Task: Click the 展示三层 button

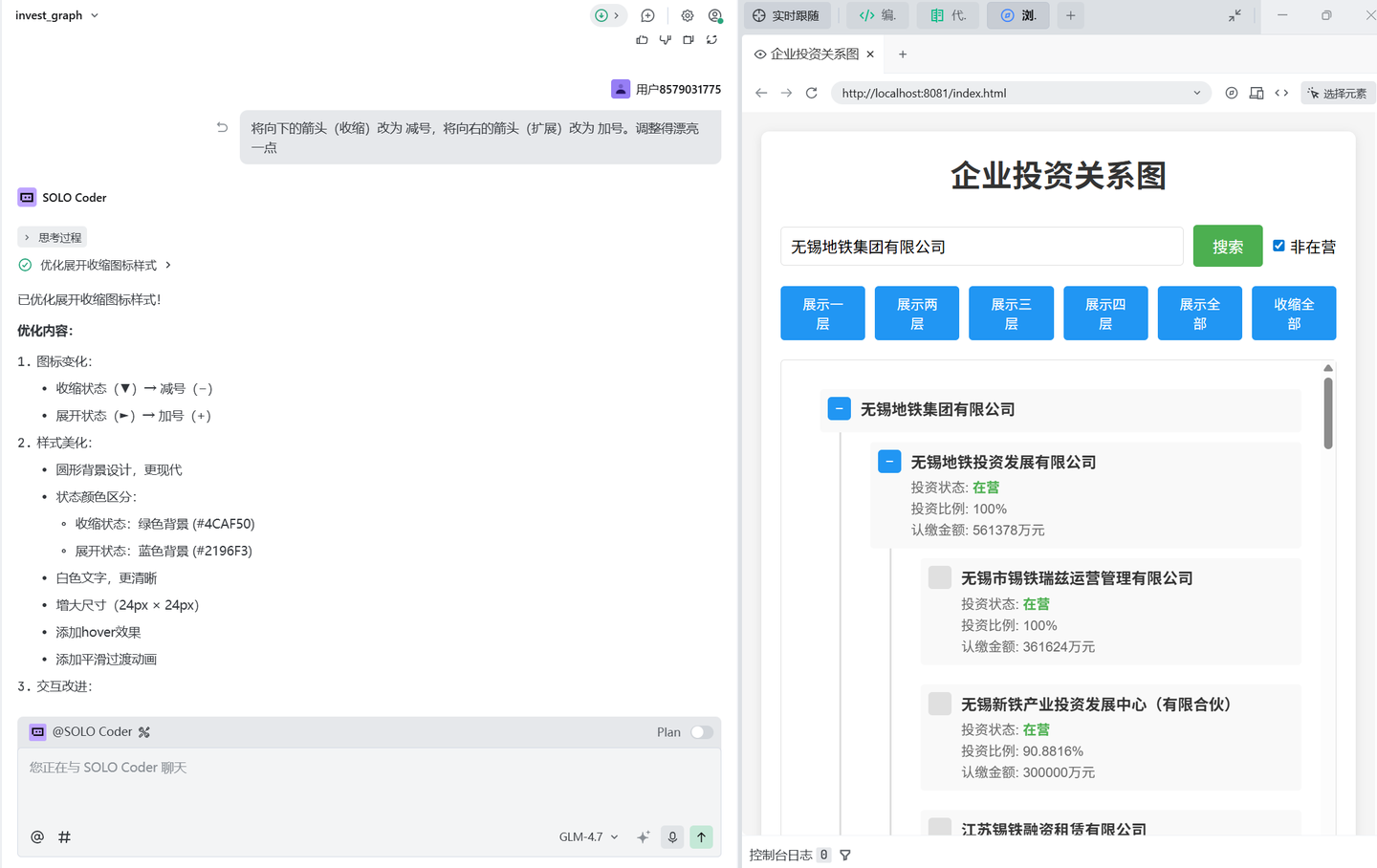Action: point(1011,314)
